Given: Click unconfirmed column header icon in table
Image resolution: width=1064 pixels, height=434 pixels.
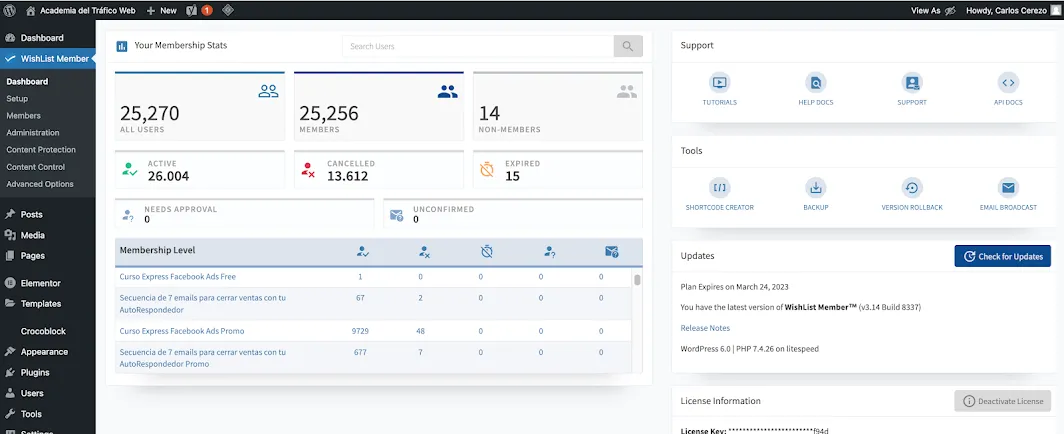Looking at the screenshot, I should pyautogui.click(x=611, y=252).
